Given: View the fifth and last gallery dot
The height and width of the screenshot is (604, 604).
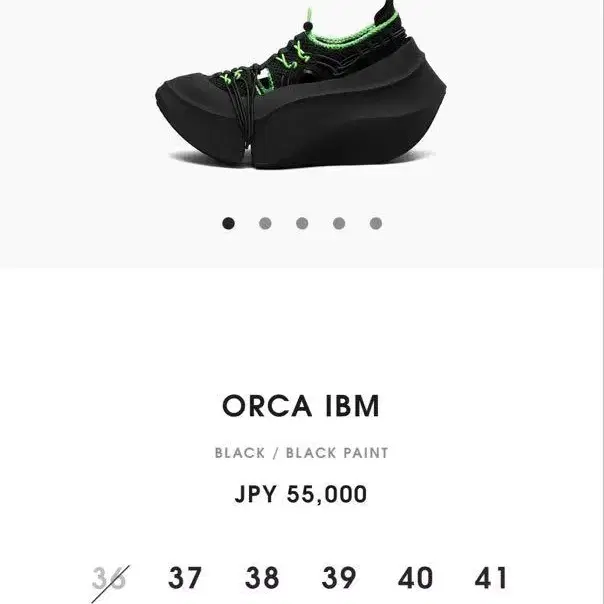Looking at the screenshot, I should 376,223.
